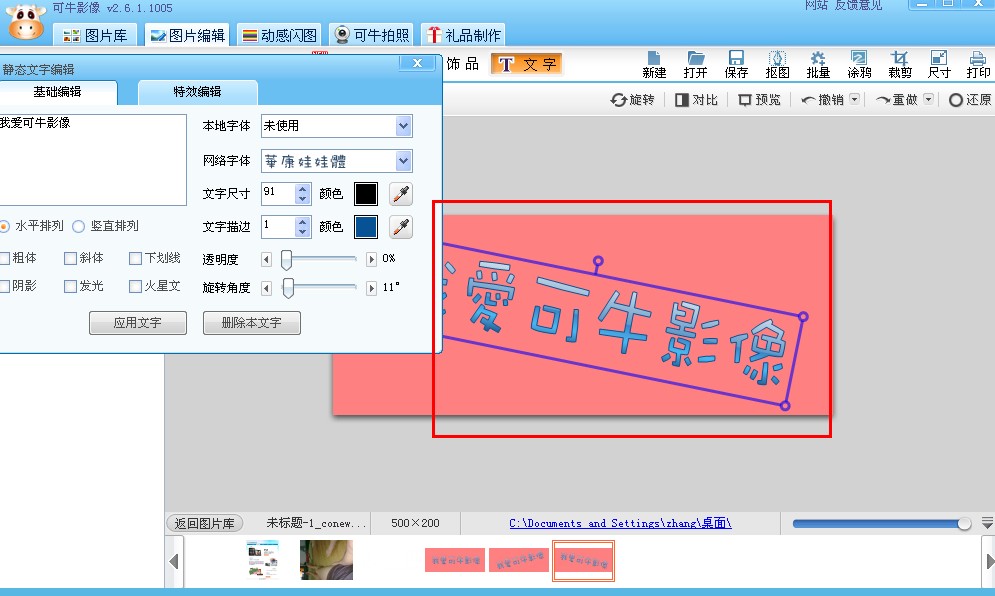Select the 文字 text tool tab

click(x=527, y=64)
